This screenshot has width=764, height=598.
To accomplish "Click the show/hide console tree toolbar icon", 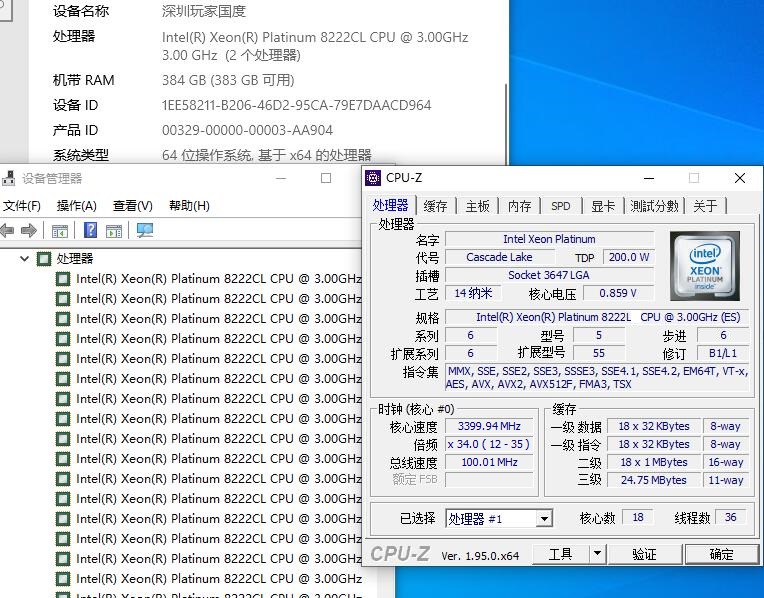I will (59, 231).
